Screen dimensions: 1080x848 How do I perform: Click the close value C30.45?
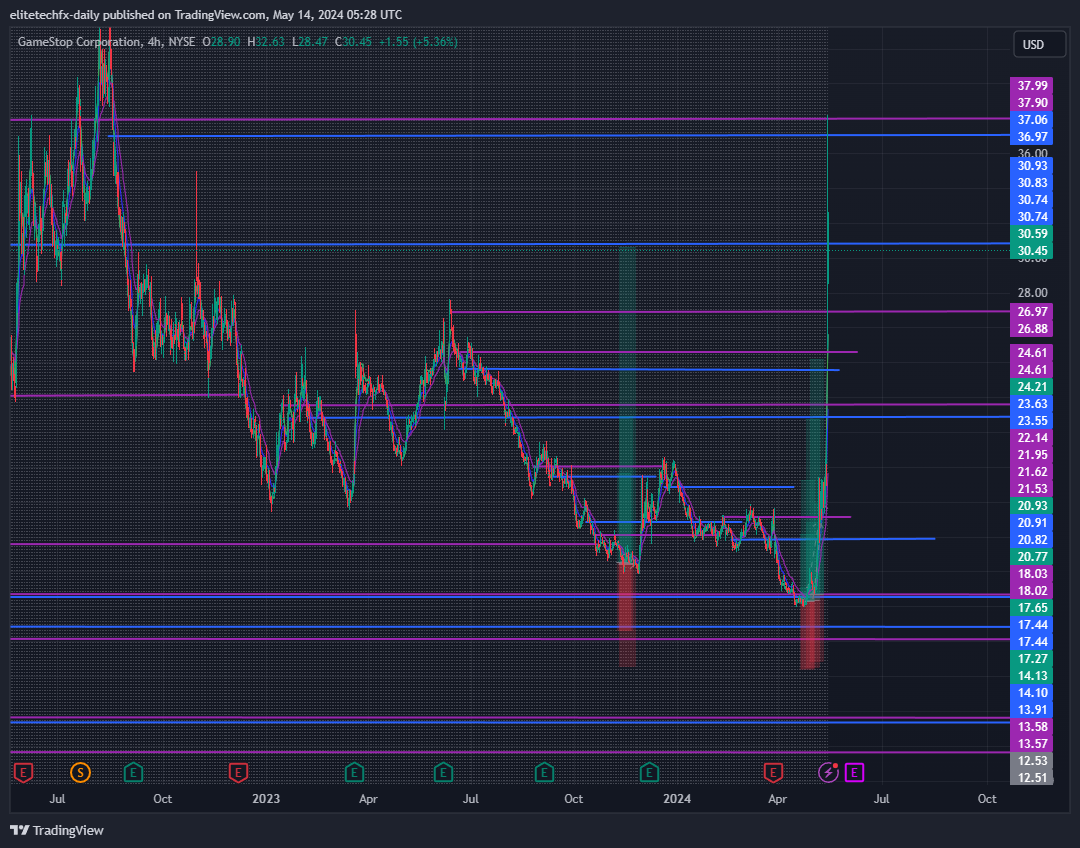(353, 42)
